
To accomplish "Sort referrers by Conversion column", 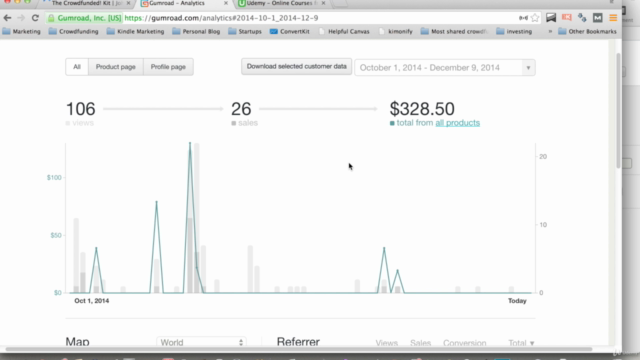I will 464,343.
